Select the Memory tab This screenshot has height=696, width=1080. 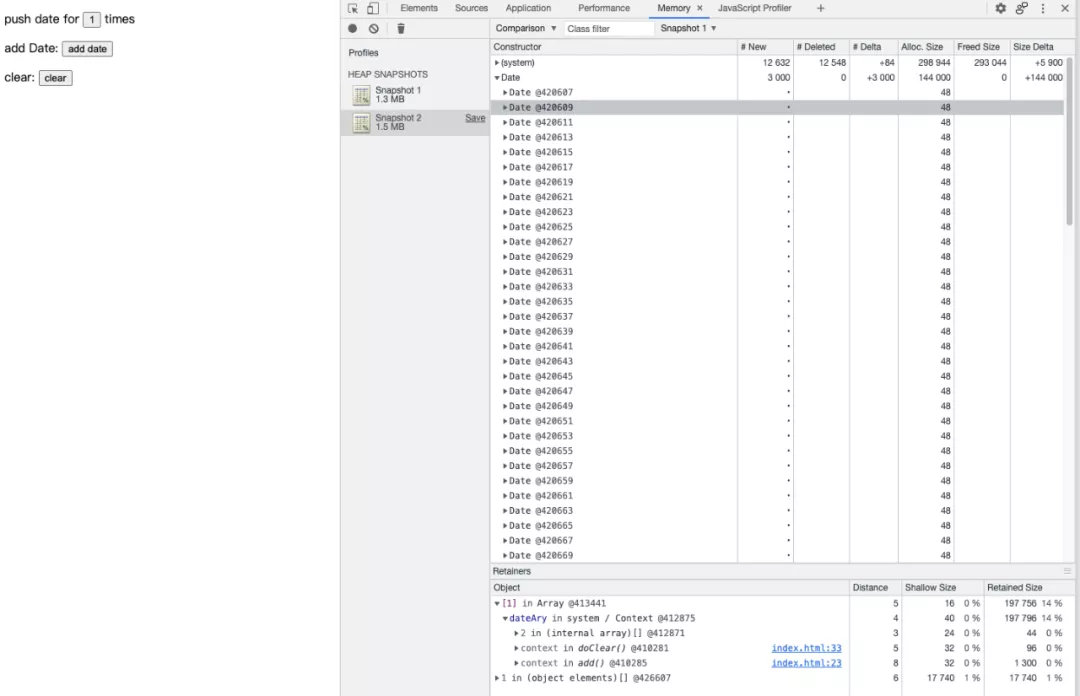tap(673, 8)
